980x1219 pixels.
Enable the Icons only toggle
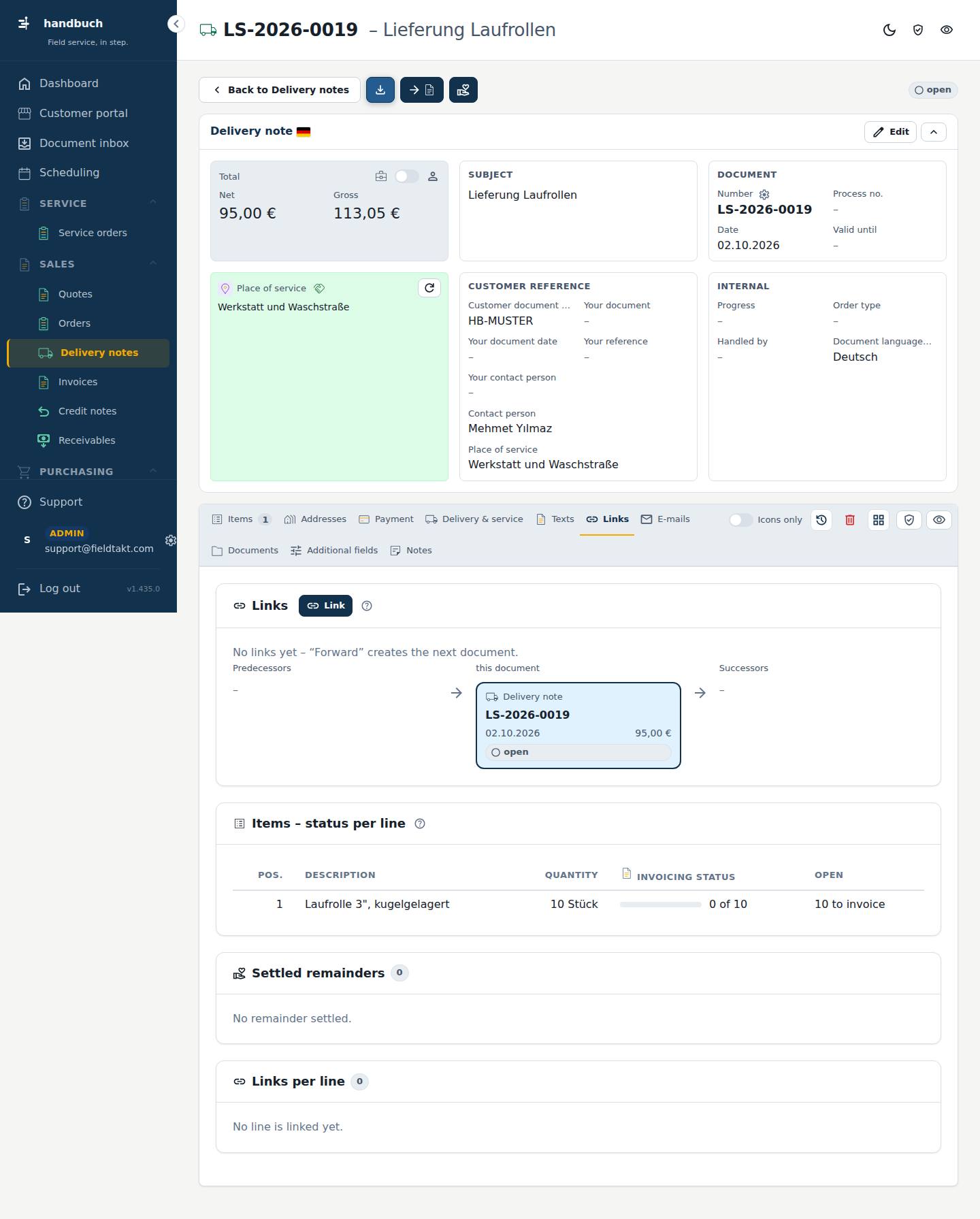click(740, 520)
